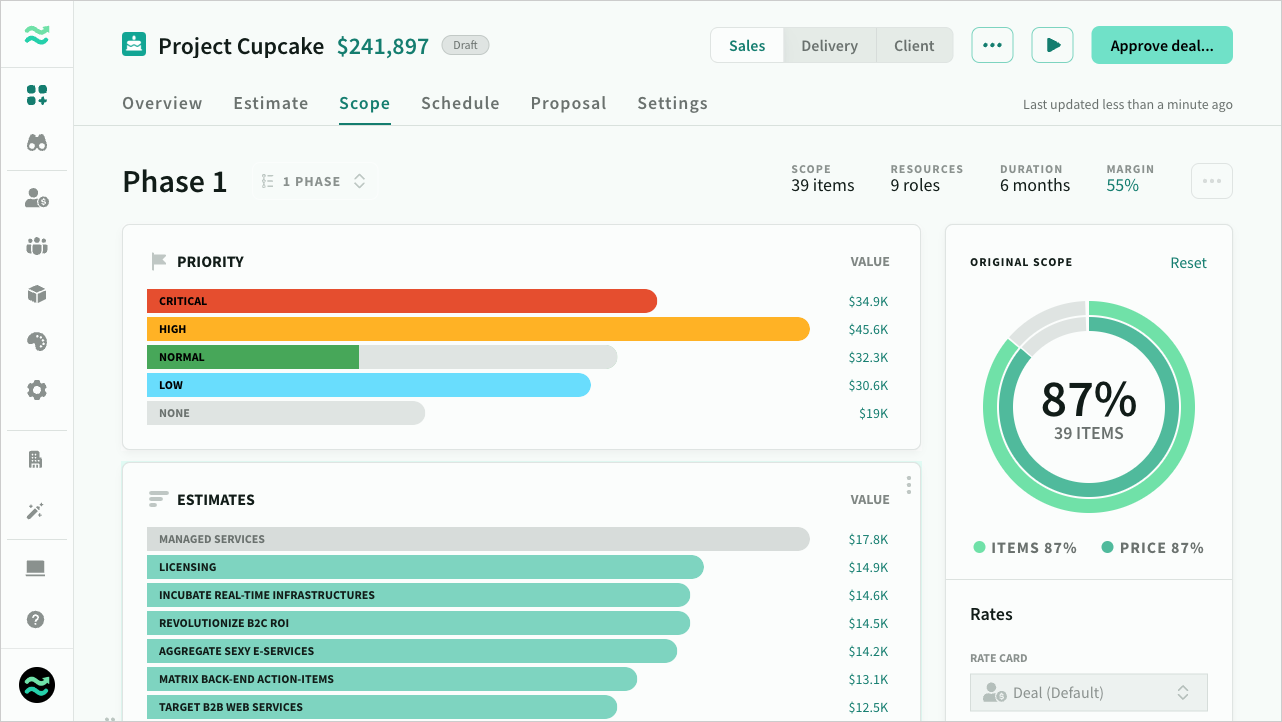Open the Estimates panel vertical dots menu

(x=909, y=485)
